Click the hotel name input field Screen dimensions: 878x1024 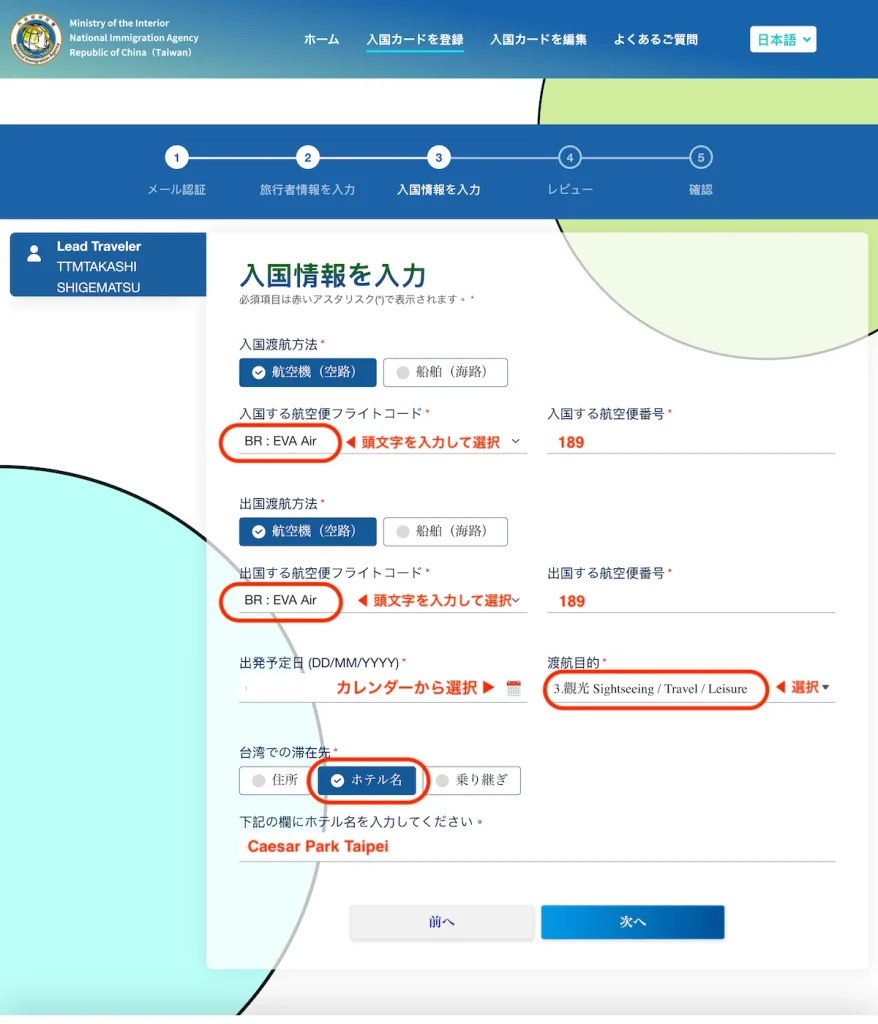pos(537,847)
